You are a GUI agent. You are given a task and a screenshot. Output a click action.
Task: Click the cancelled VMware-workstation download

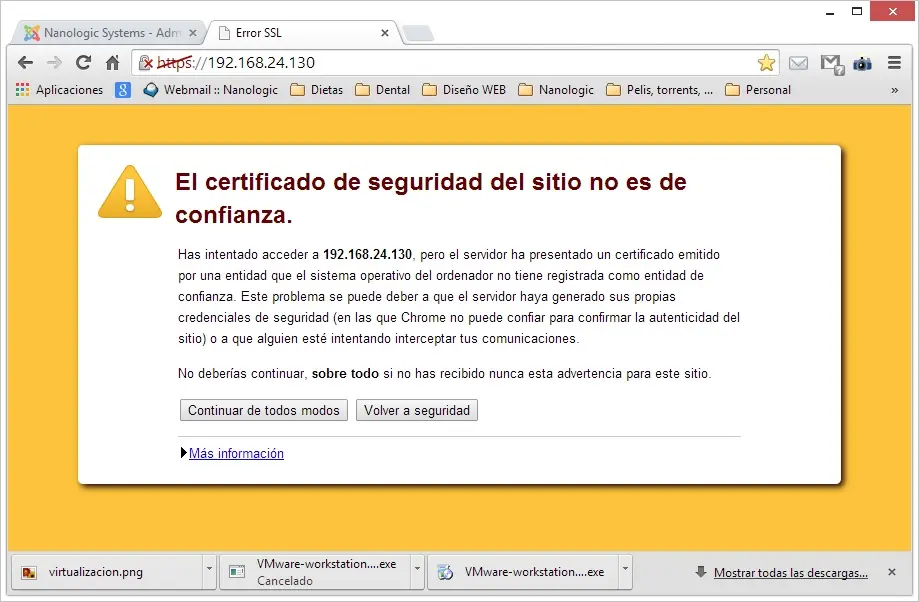coord(315,572)
